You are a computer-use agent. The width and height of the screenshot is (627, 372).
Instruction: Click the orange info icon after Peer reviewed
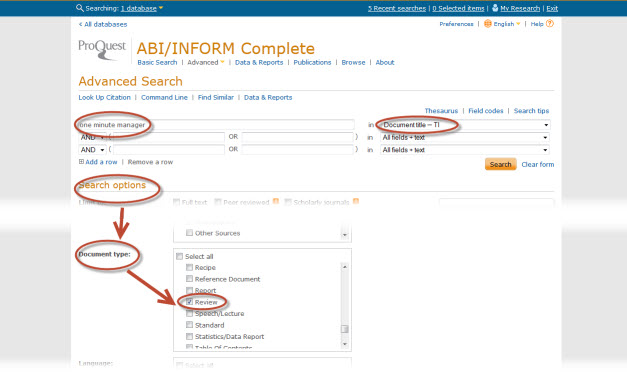tap(276, 201)
